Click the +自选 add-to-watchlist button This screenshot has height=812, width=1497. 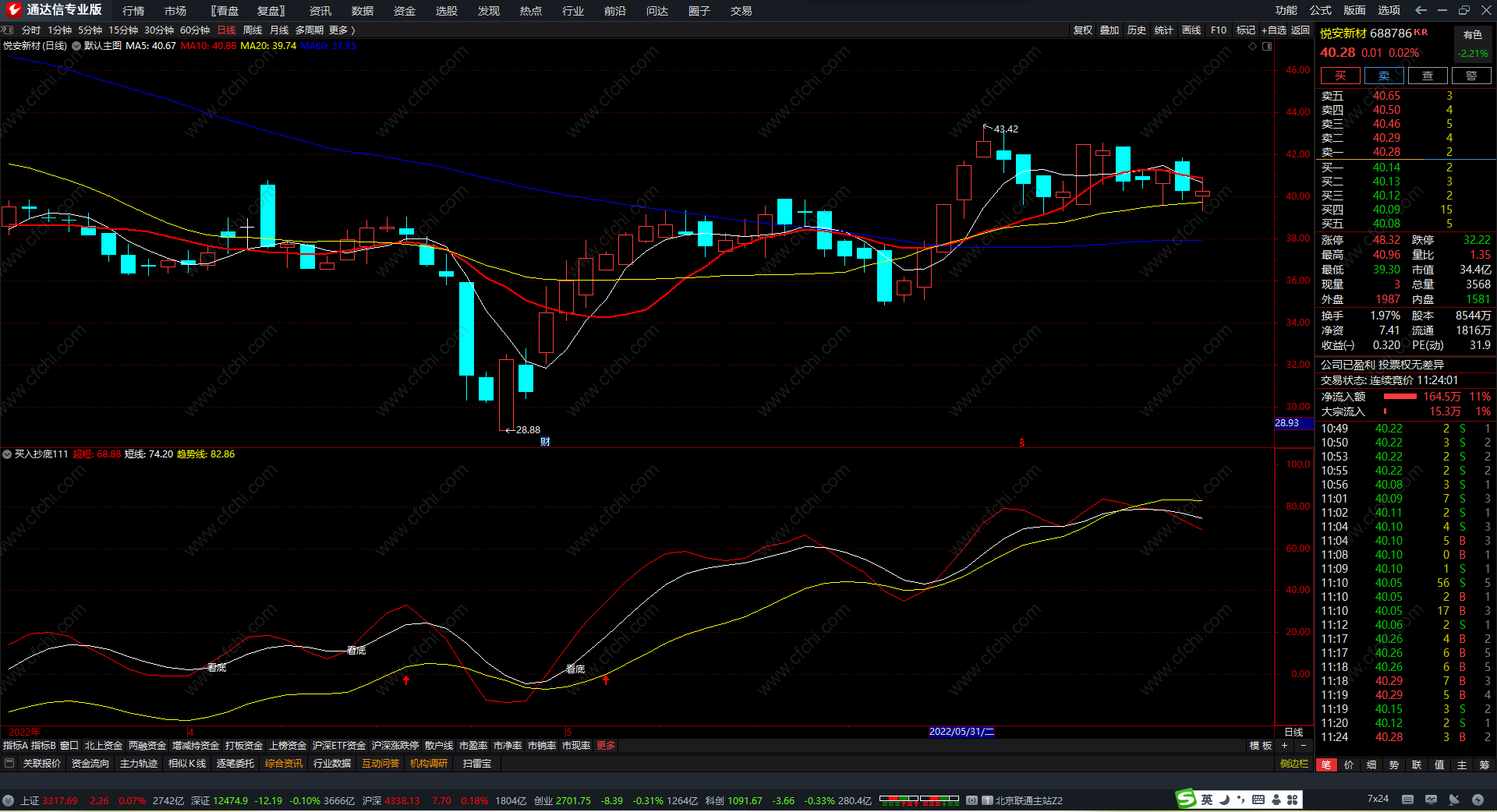1274,30
